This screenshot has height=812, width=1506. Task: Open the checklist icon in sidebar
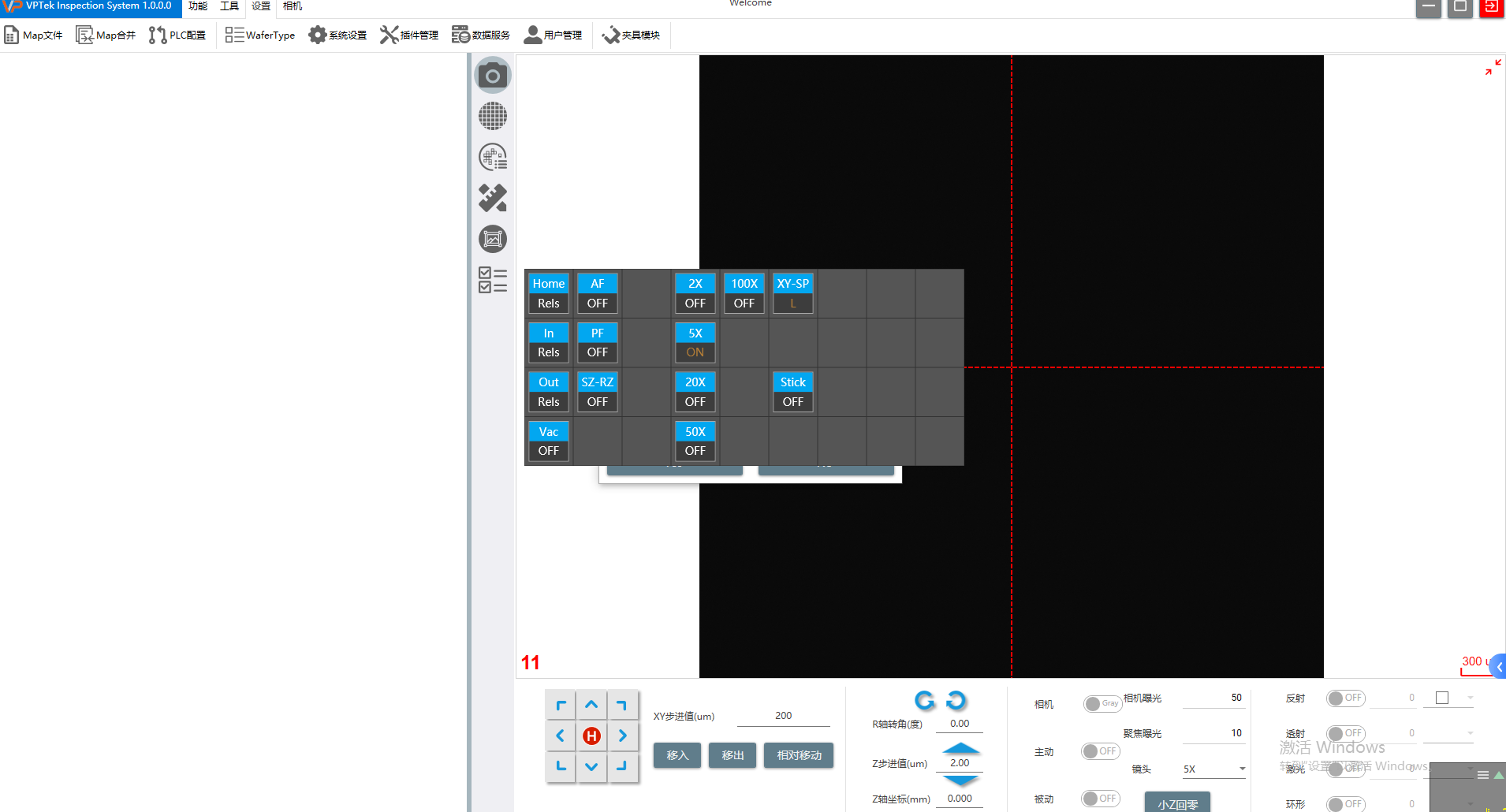click(493, 280)
